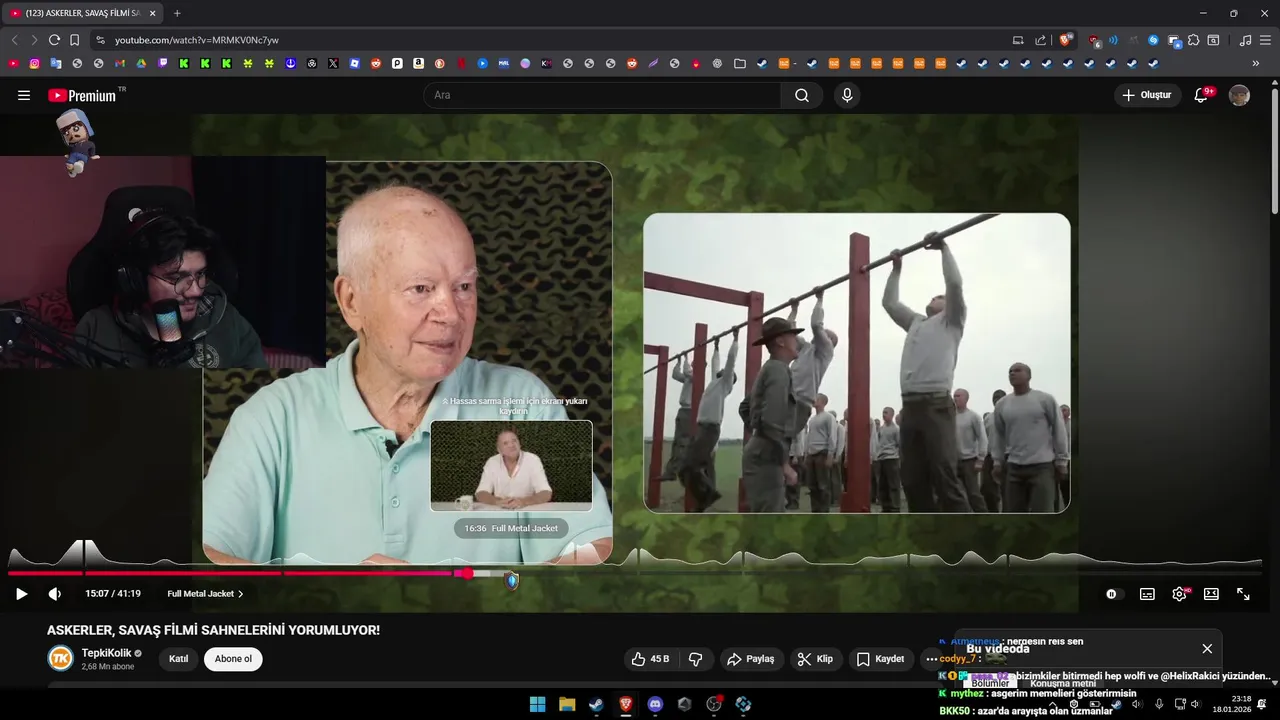Open Steam from the taskbar
This screenshot has width=1280, height=720.
(x=596, y=704)
